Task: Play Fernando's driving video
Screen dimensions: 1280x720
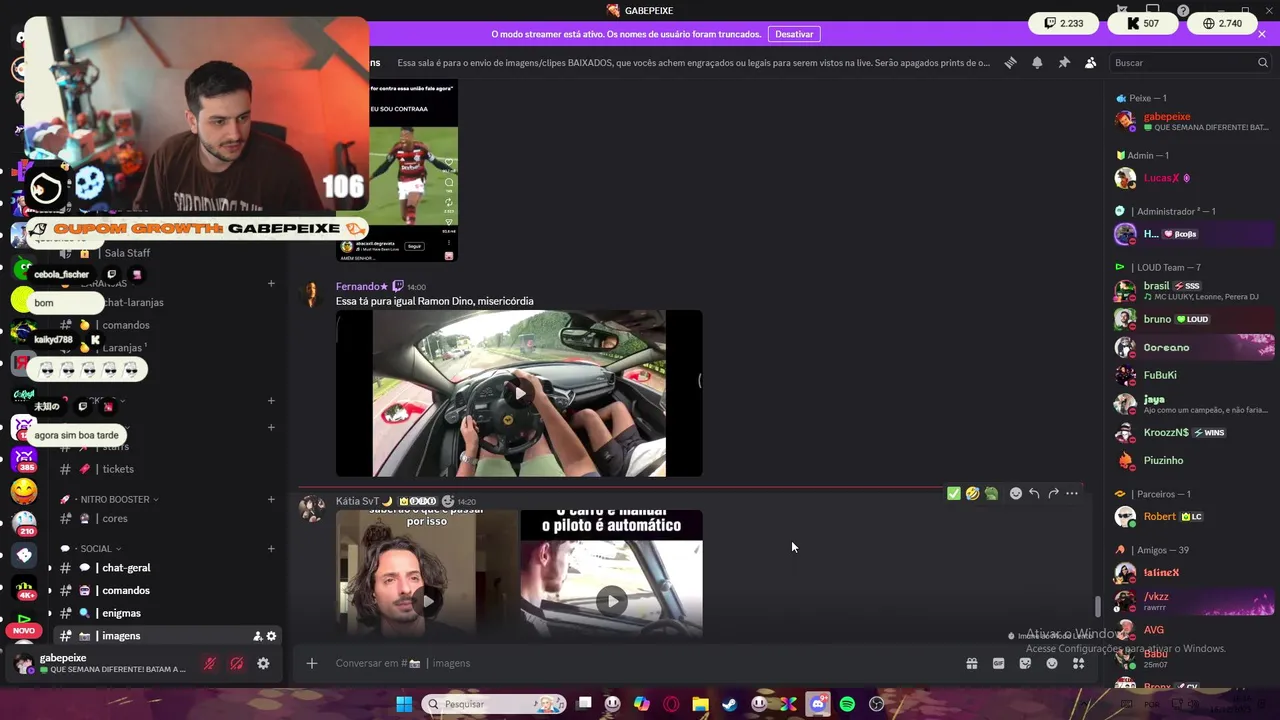Action: [x=519, y=393]
